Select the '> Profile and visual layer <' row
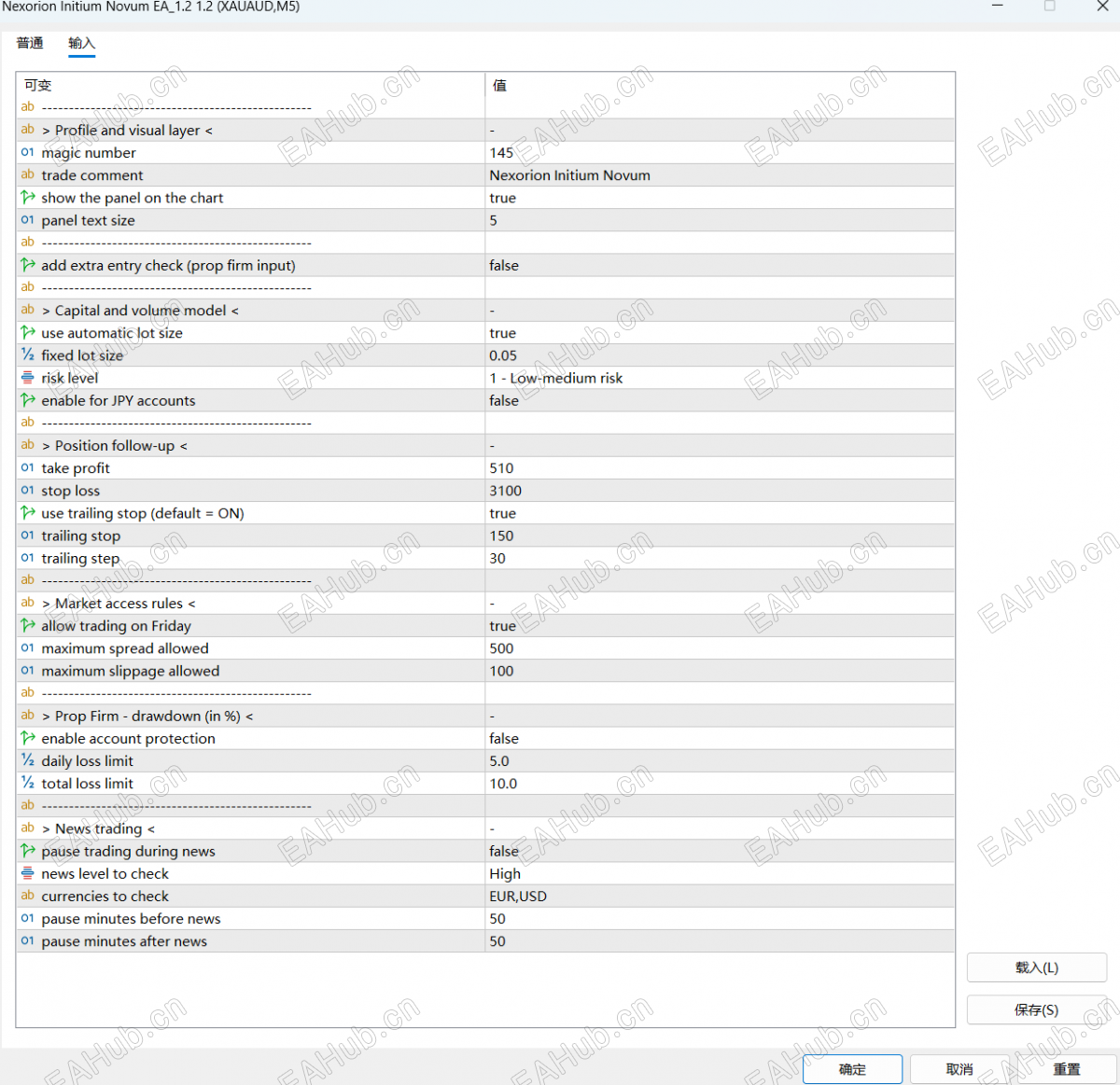The height and width of the screenshot is (1085, 1120). (485, 131)
